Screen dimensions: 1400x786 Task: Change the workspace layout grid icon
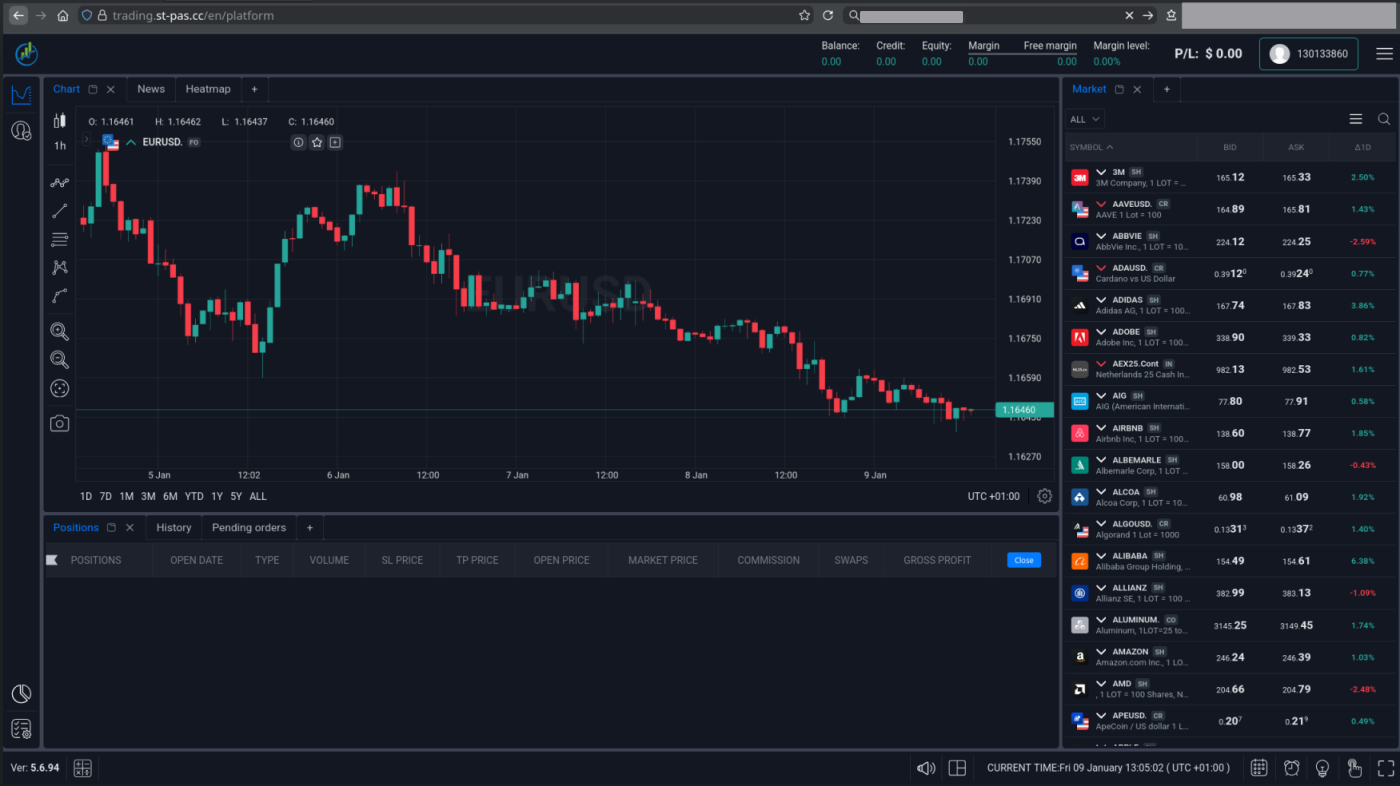(x=957, y=768)
